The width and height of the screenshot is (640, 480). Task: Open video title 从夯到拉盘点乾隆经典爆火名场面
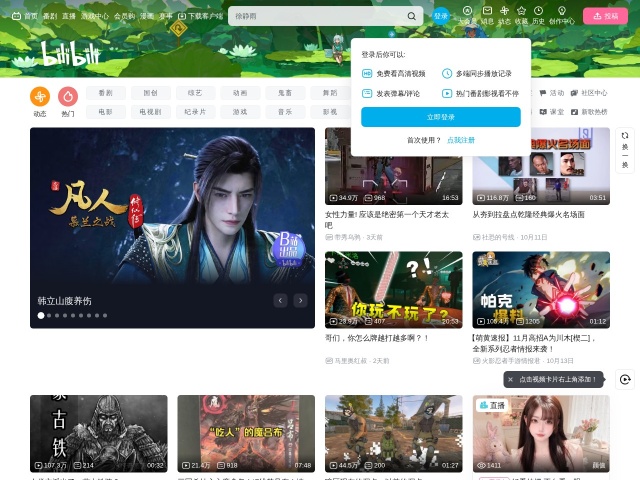coord(529,214)
